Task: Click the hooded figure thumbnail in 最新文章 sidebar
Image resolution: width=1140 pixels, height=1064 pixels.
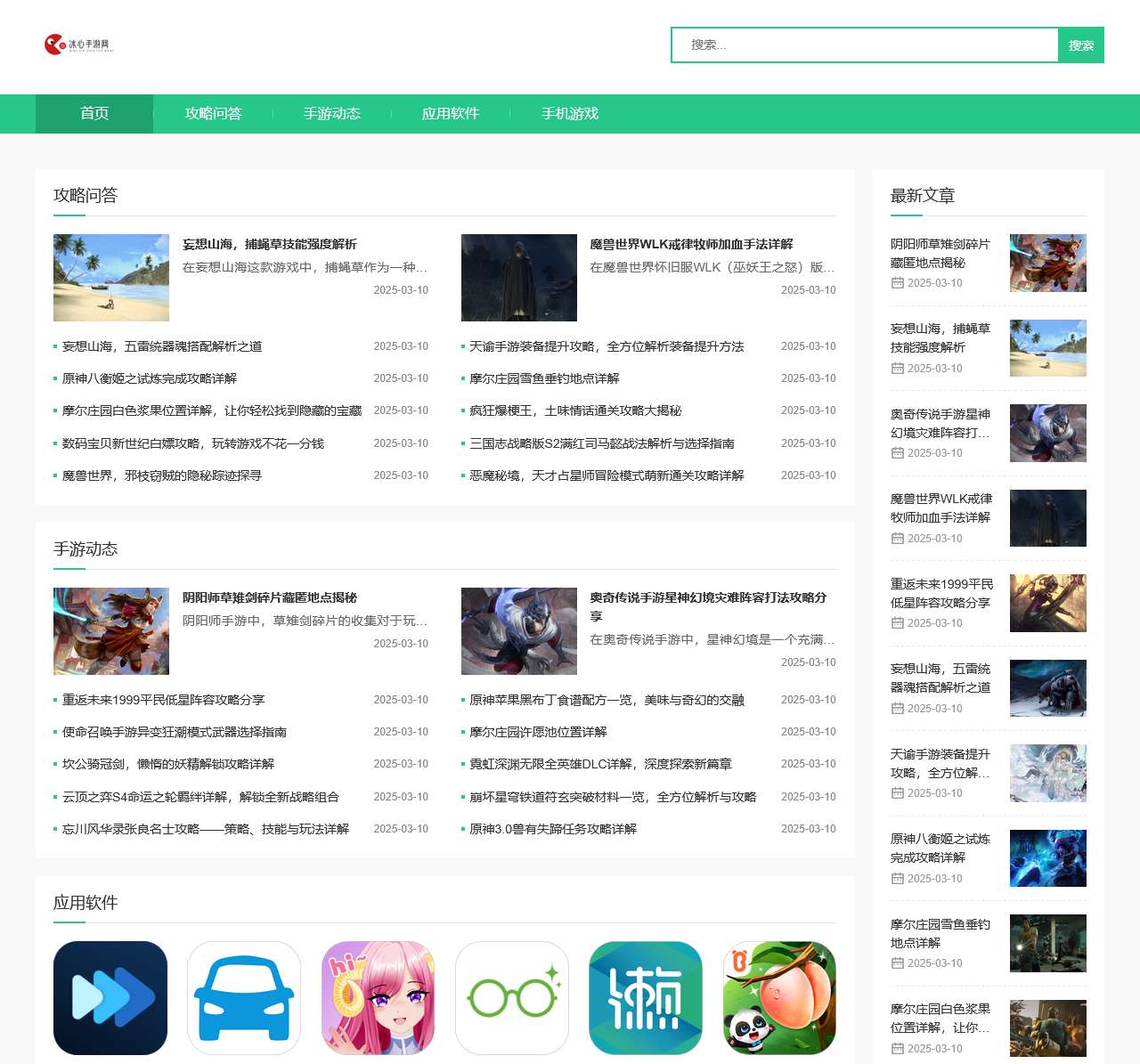Action: (1048, 518)
